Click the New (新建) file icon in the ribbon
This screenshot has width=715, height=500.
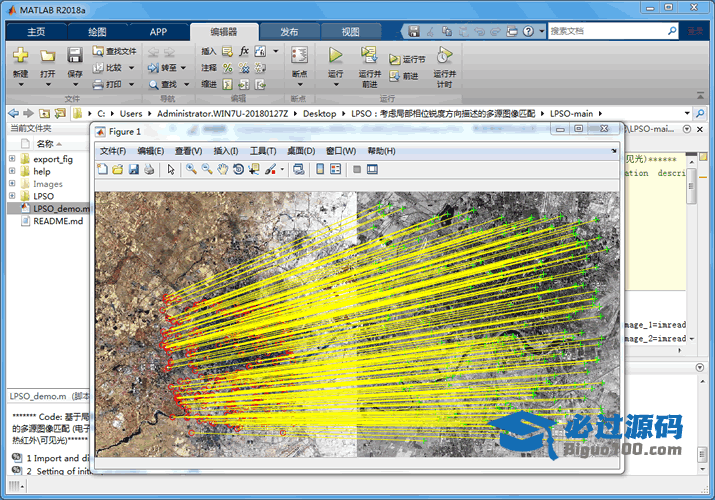pyautogui.click(x=20, y=56)
